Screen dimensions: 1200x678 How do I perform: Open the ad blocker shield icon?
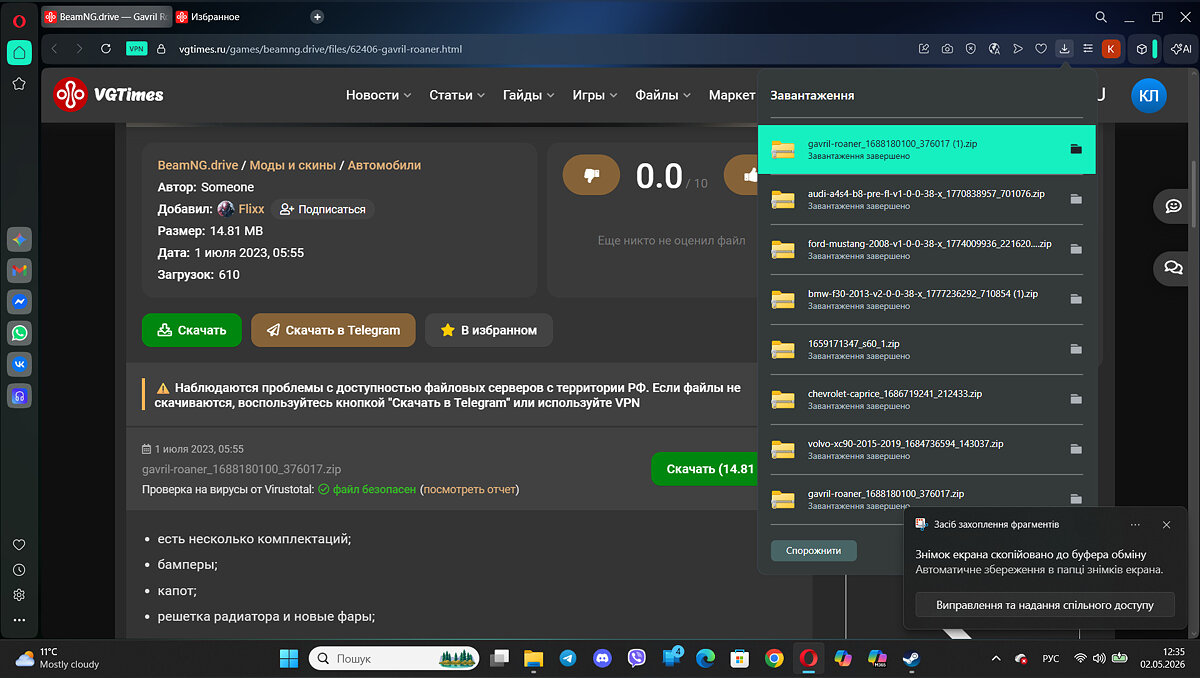pyautogui.click(x=970, y=48)
